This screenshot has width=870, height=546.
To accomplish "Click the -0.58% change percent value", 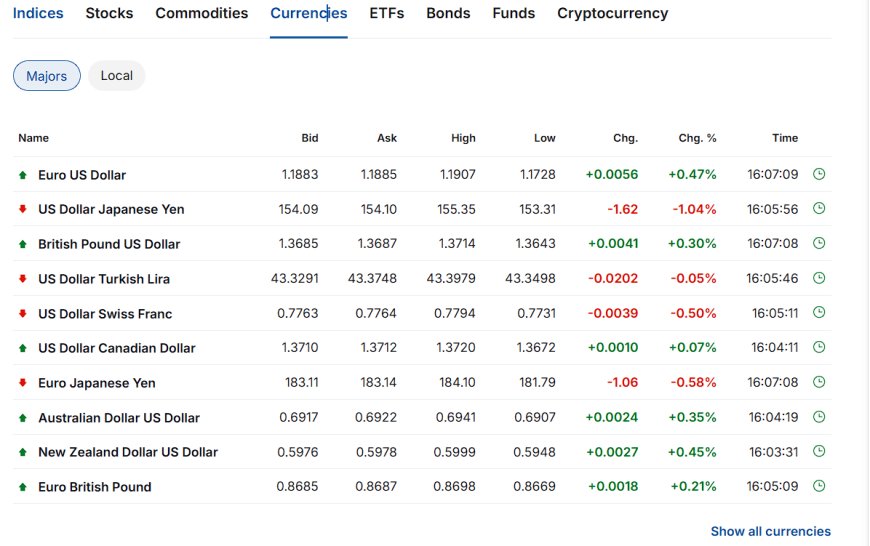I will click(x=694, y=383).
